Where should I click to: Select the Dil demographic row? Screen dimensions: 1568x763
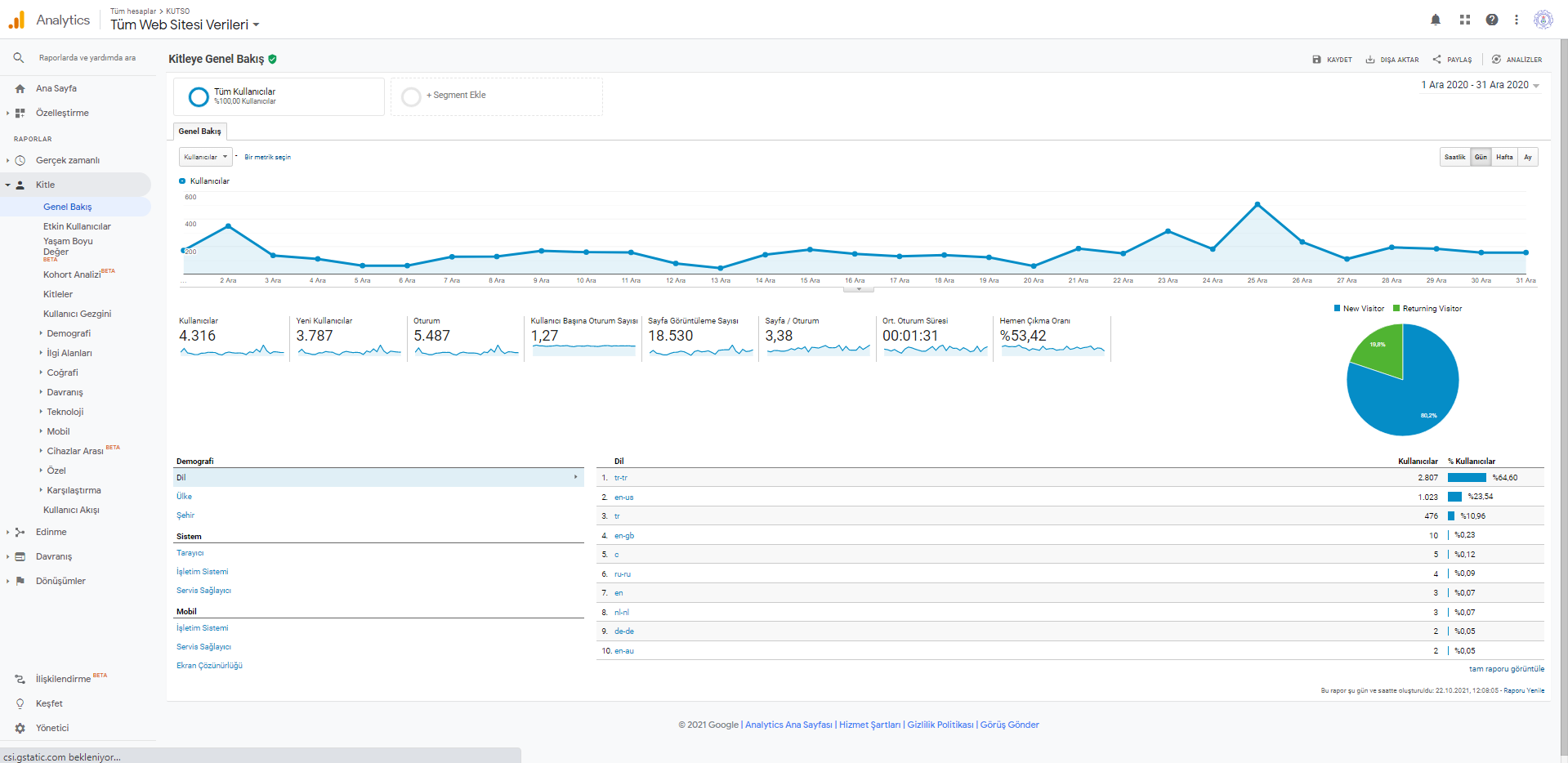[x=378, y=478]
